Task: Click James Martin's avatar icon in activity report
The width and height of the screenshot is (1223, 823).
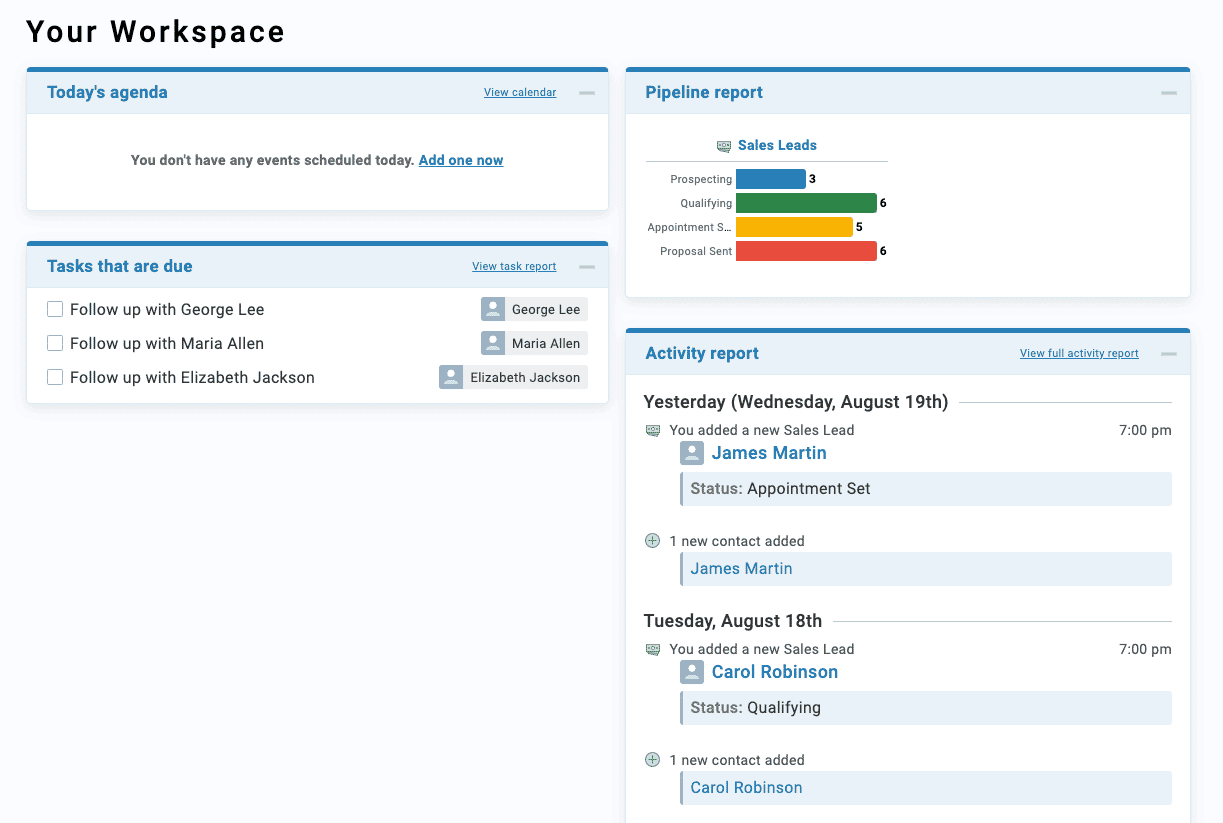Action: tap(691, 453)
